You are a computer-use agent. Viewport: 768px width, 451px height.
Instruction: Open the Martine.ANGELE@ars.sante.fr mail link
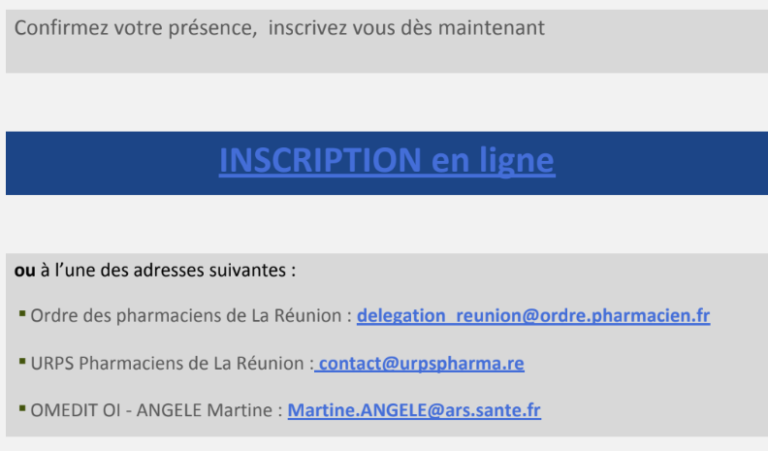point(414,410)
